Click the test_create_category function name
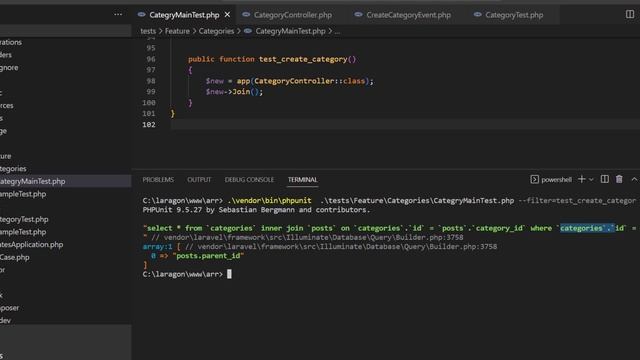The height and width of the screenshot is (360, 640). point(303,59)
